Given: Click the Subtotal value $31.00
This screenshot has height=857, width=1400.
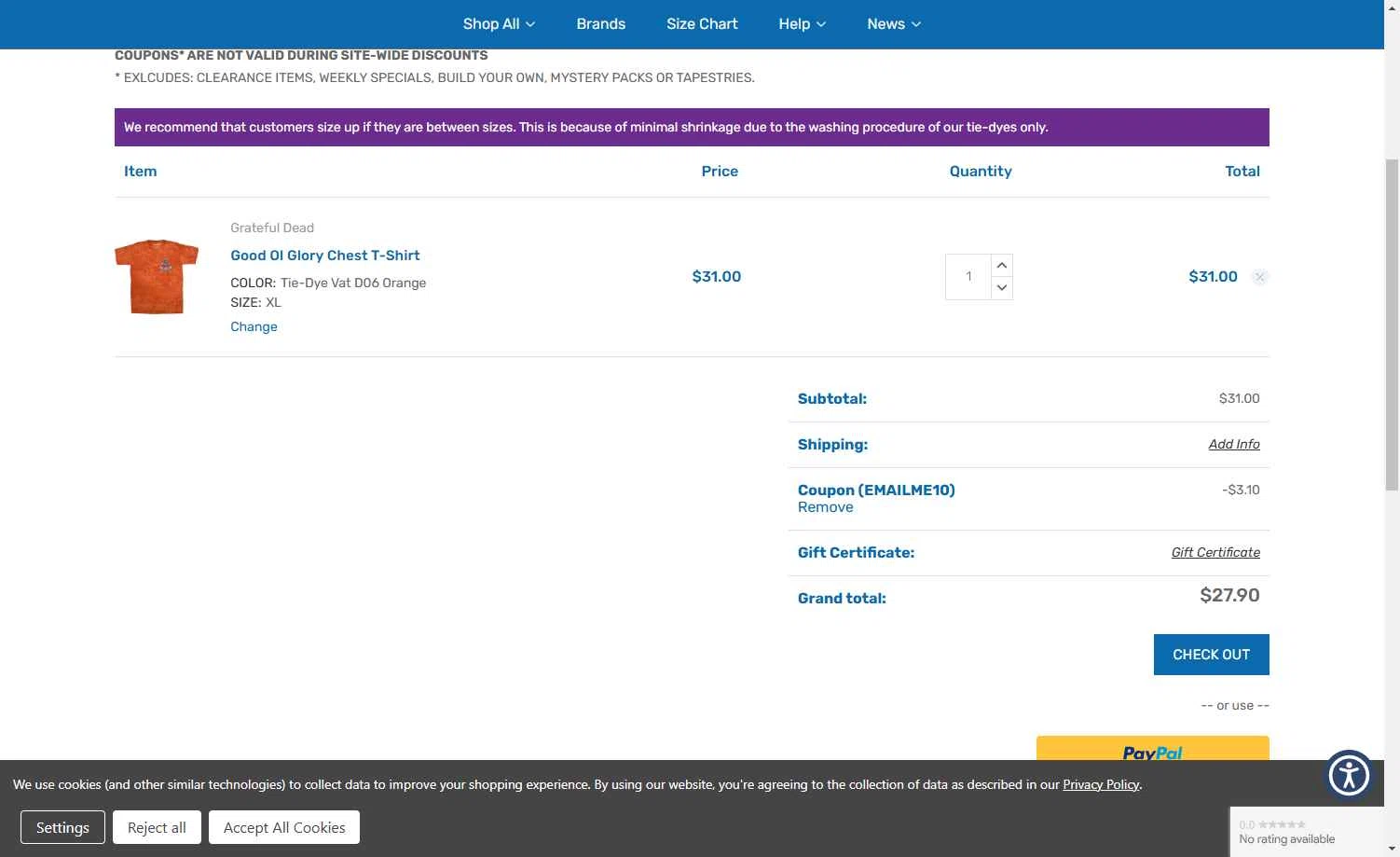Looking at the screenshot, I should 1239,398.
